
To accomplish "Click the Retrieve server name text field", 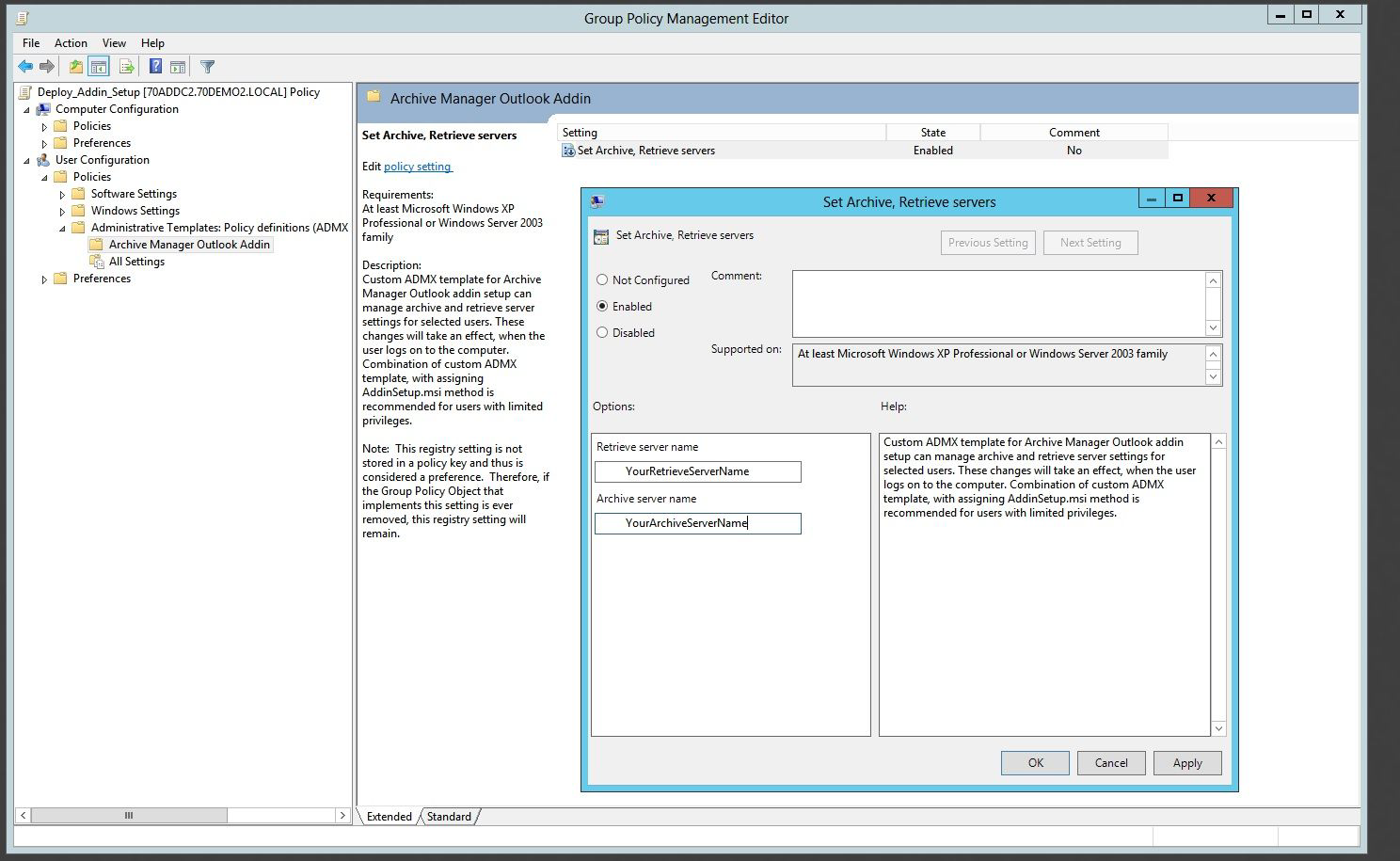I will tap(697, 471).
